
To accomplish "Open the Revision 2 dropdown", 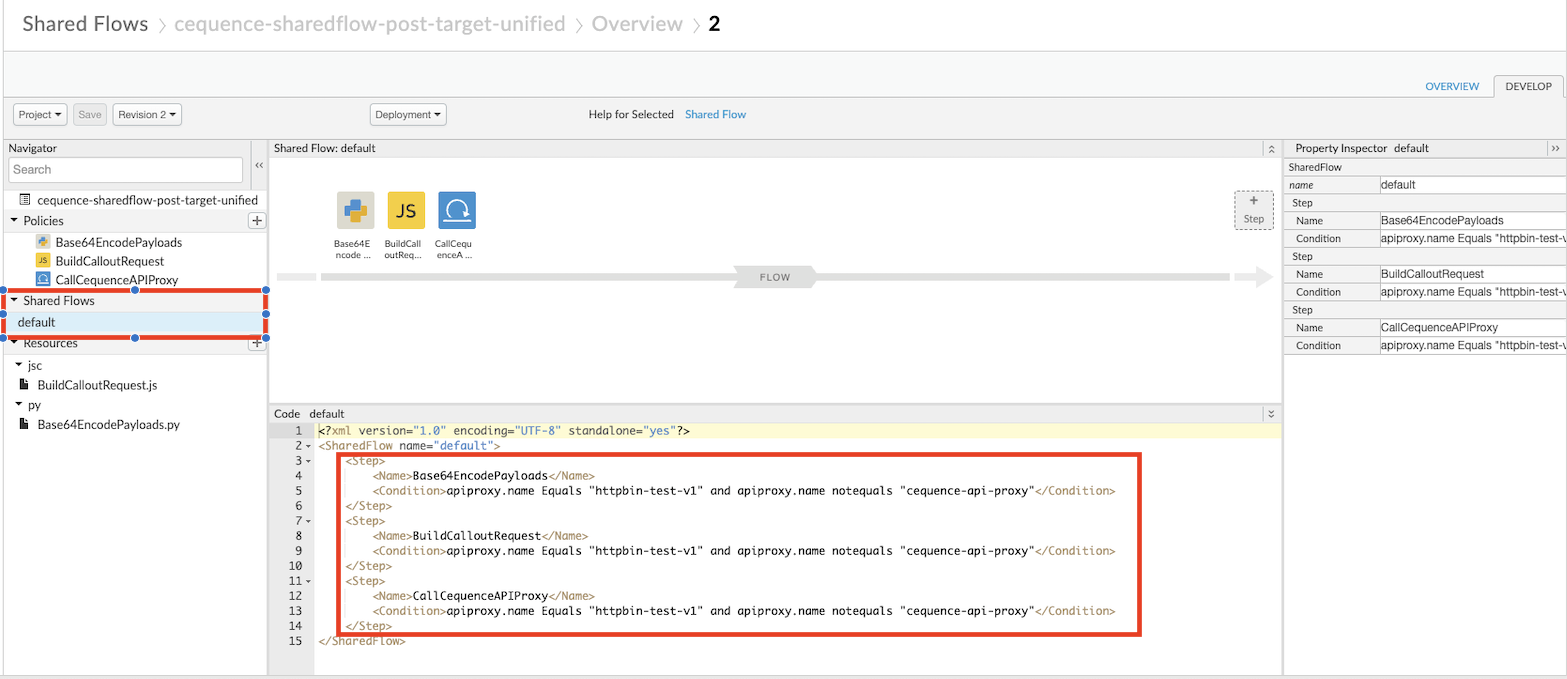I will click(147, 115).
